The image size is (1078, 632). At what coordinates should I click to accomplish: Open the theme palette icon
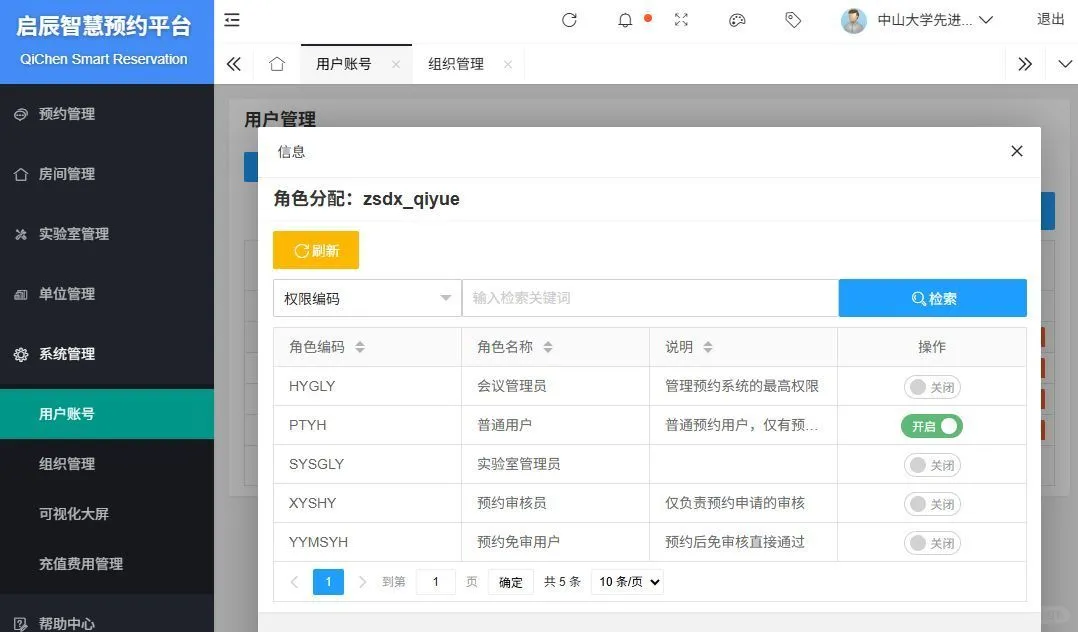click(x=737, y=20)
